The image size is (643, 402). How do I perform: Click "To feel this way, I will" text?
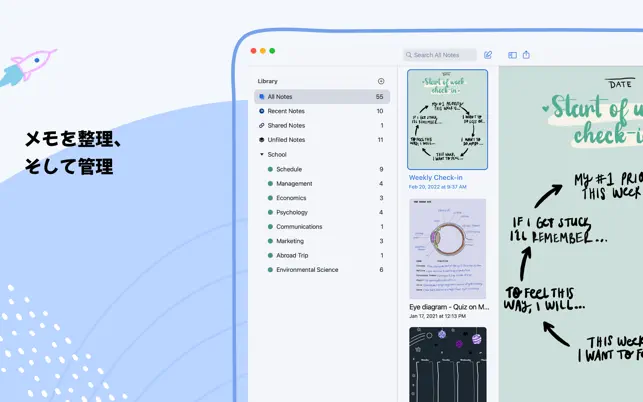(x=544, y=299)
